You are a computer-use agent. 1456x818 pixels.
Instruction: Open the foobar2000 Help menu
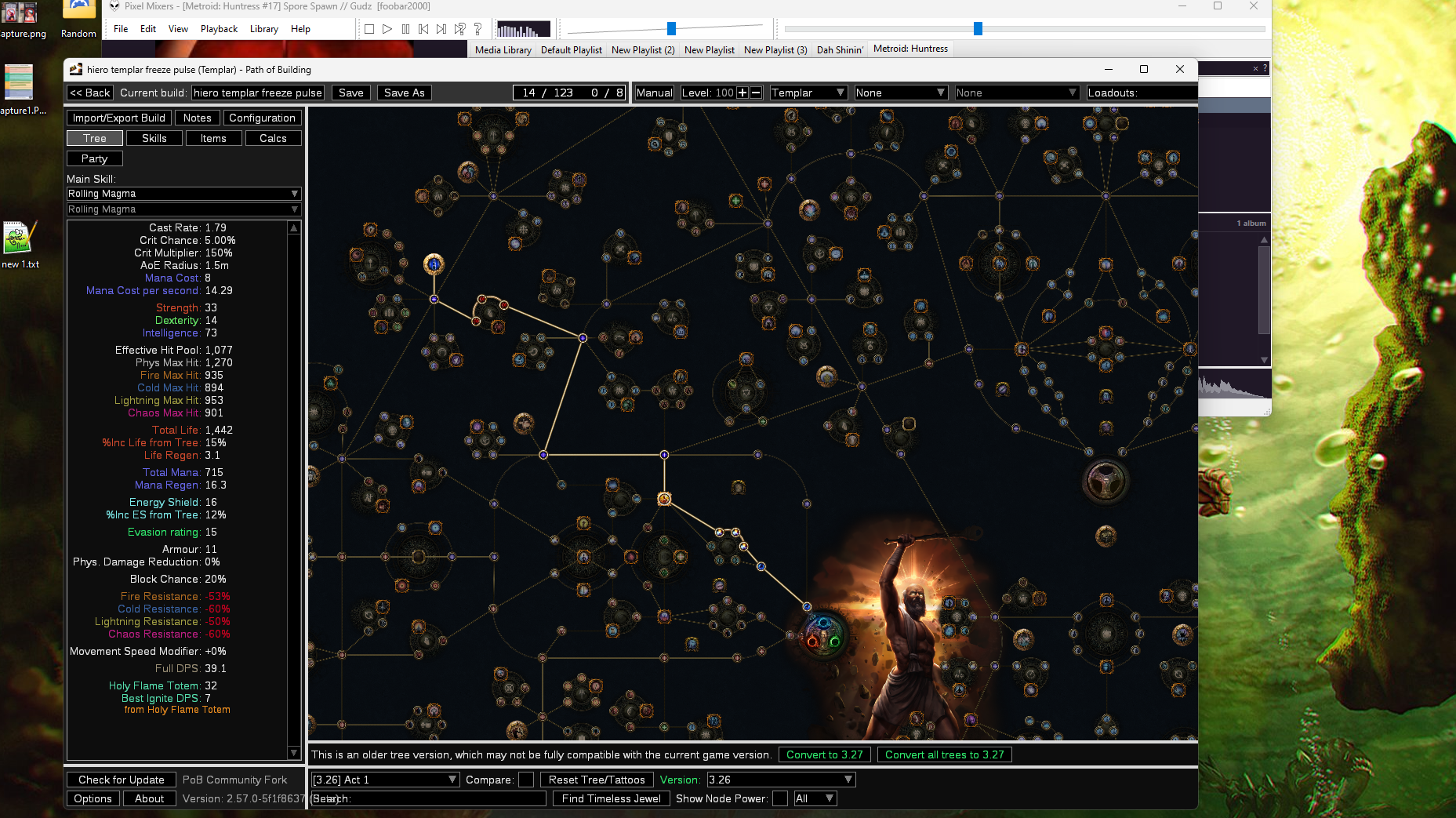[x=300, y=29]
